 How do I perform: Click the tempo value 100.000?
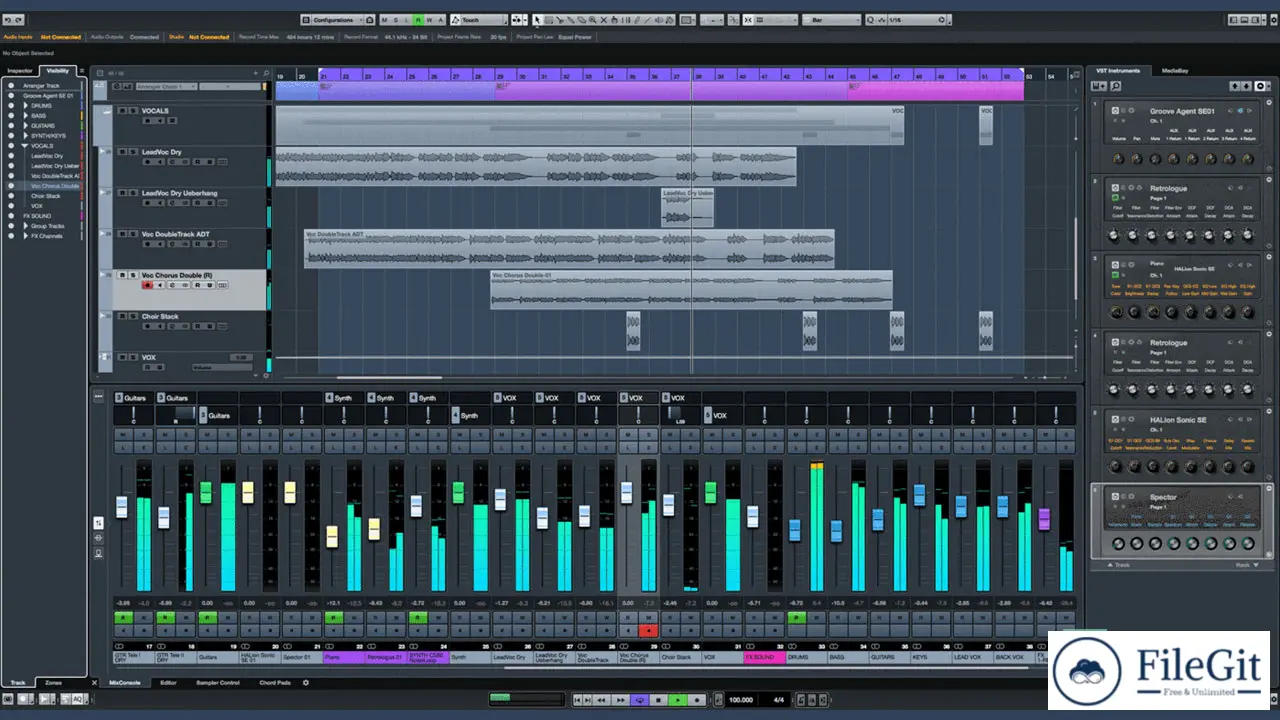[x=741, y=700]
